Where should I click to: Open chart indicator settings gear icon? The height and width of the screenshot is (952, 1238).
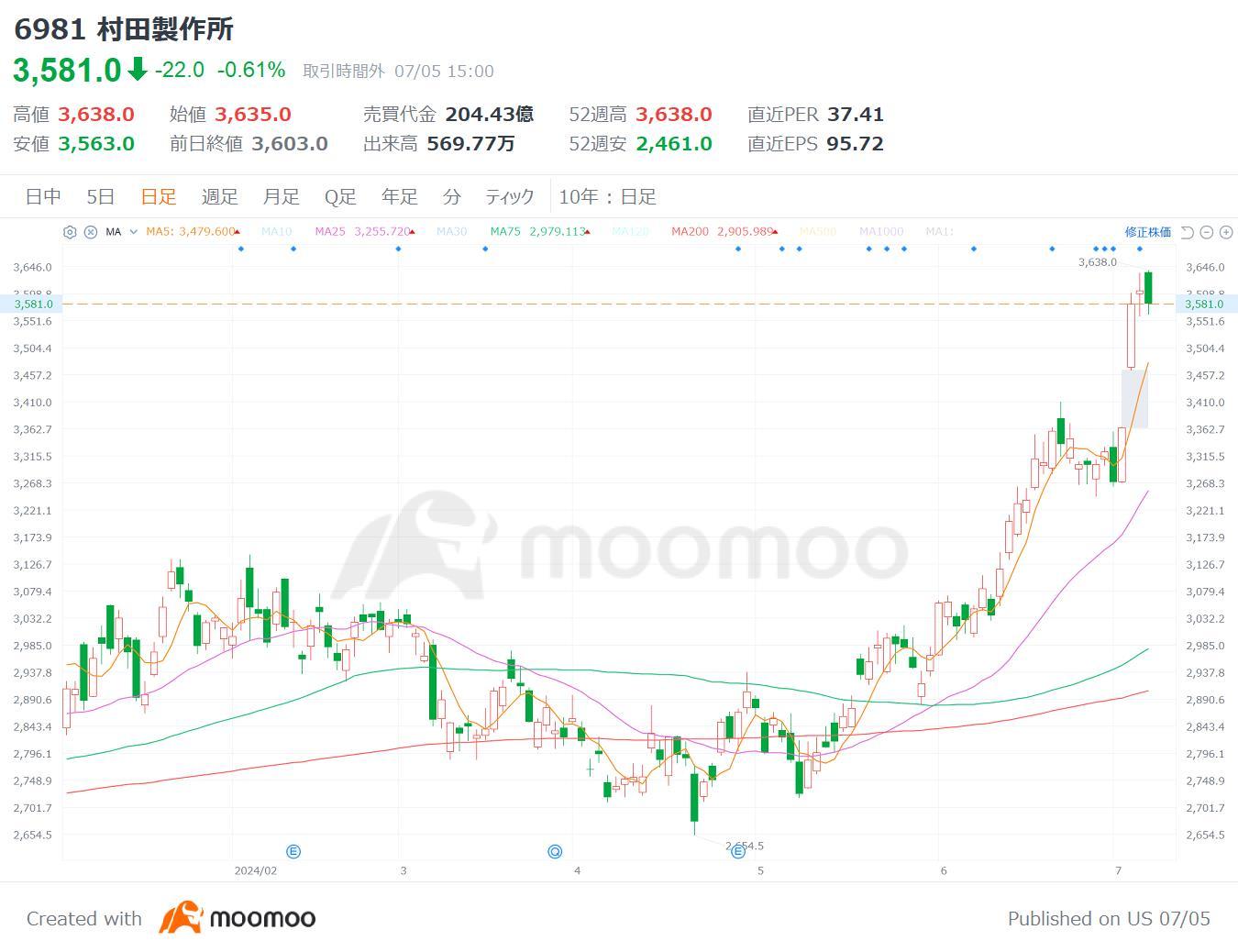pos(70,232)
